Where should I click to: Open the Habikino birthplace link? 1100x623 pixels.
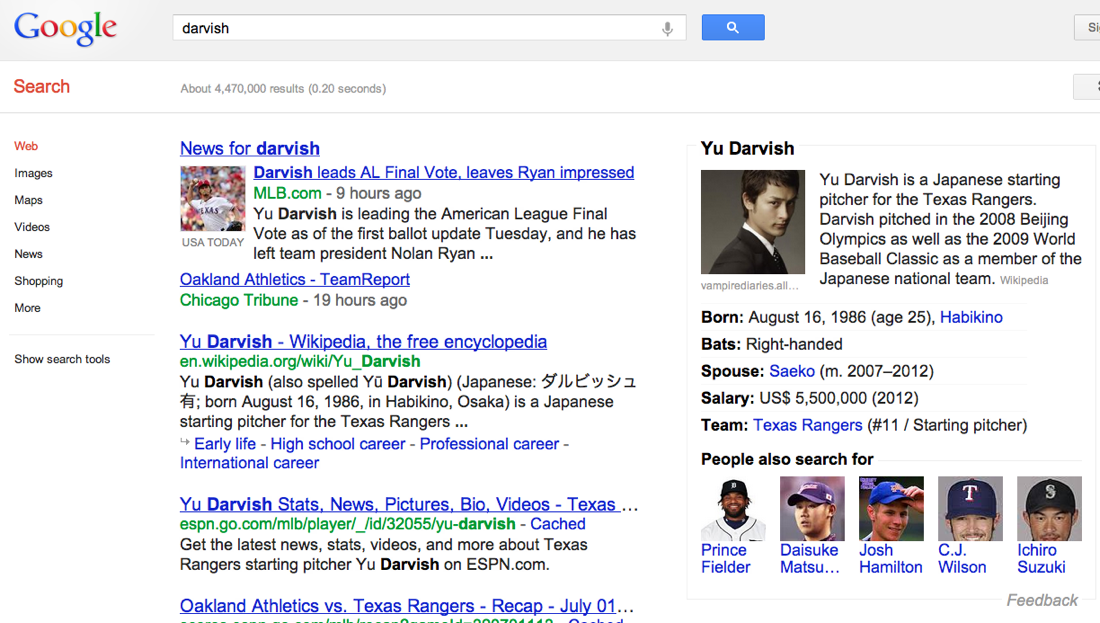(x=971, y=317)
